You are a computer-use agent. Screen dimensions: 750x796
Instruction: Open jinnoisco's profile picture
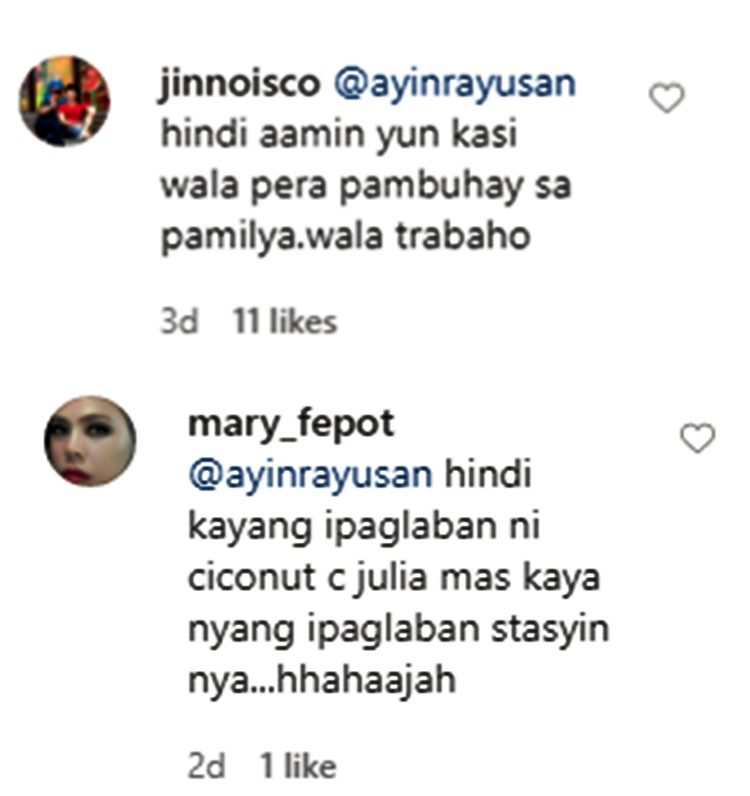click(x=64, y=101)
